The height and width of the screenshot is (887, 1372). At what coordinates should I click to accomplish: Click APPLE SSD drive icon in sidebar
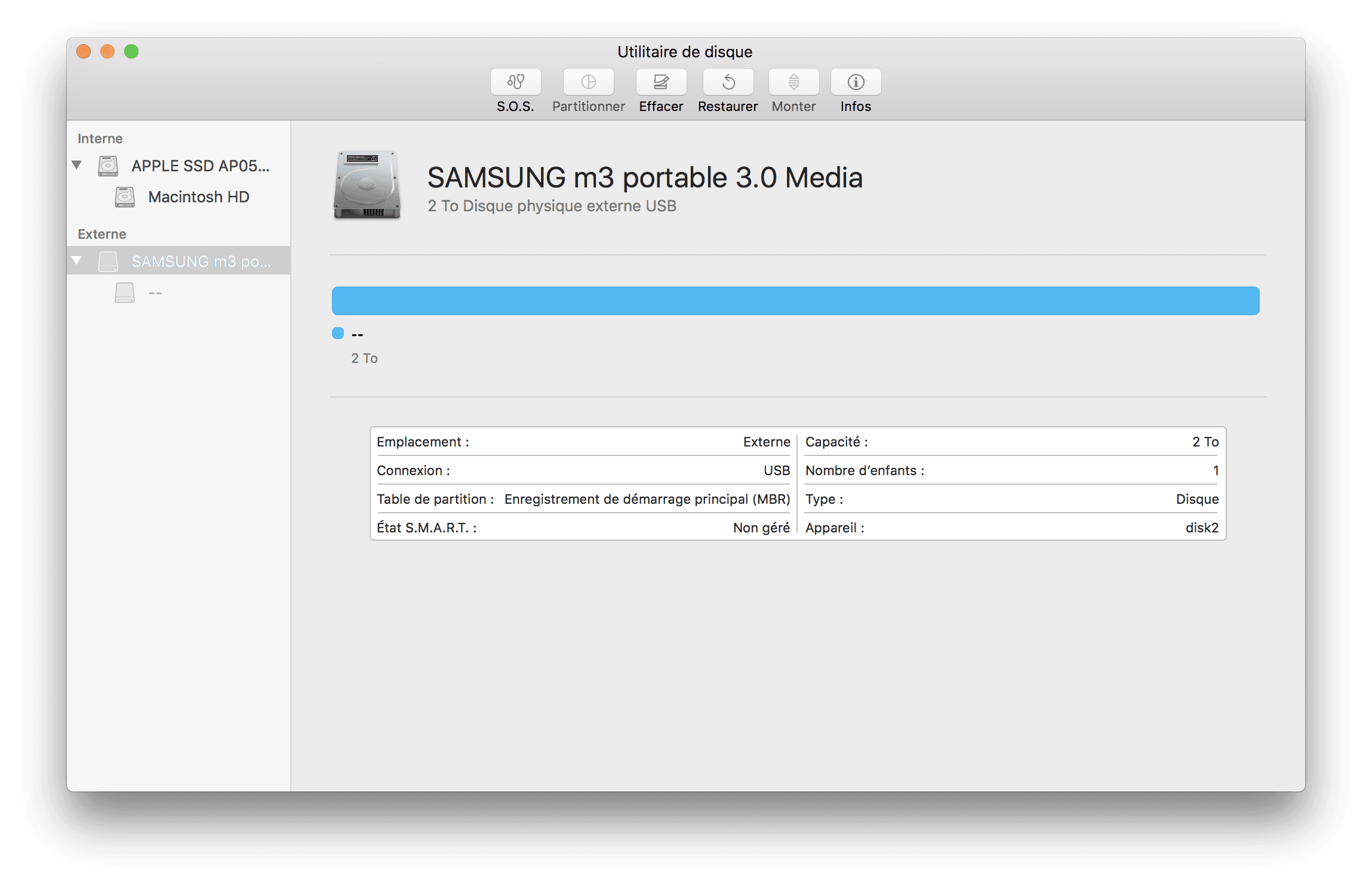(x=108, y=166)
